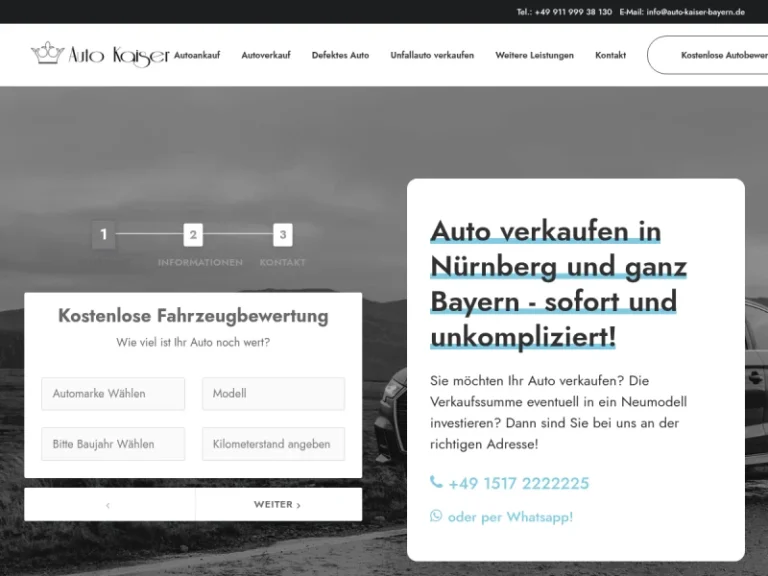The height and width of the screenshot is (576, 768).
Task: Click the text Wie viel ist Ihr Auto noch wert?
Action: tap(193, 342)
